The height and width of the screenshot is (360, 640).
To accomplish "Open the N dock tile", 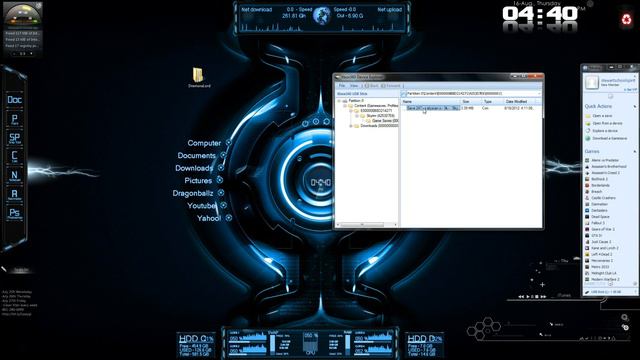I will click(x=14, y=176).
